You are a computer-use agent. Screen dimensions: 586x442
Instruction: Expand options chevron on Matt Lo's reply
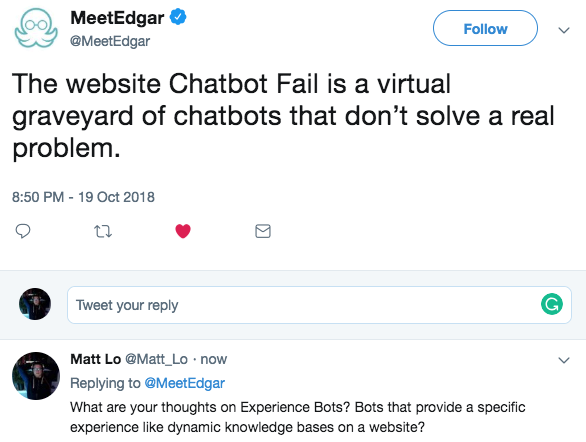[564, 360]
